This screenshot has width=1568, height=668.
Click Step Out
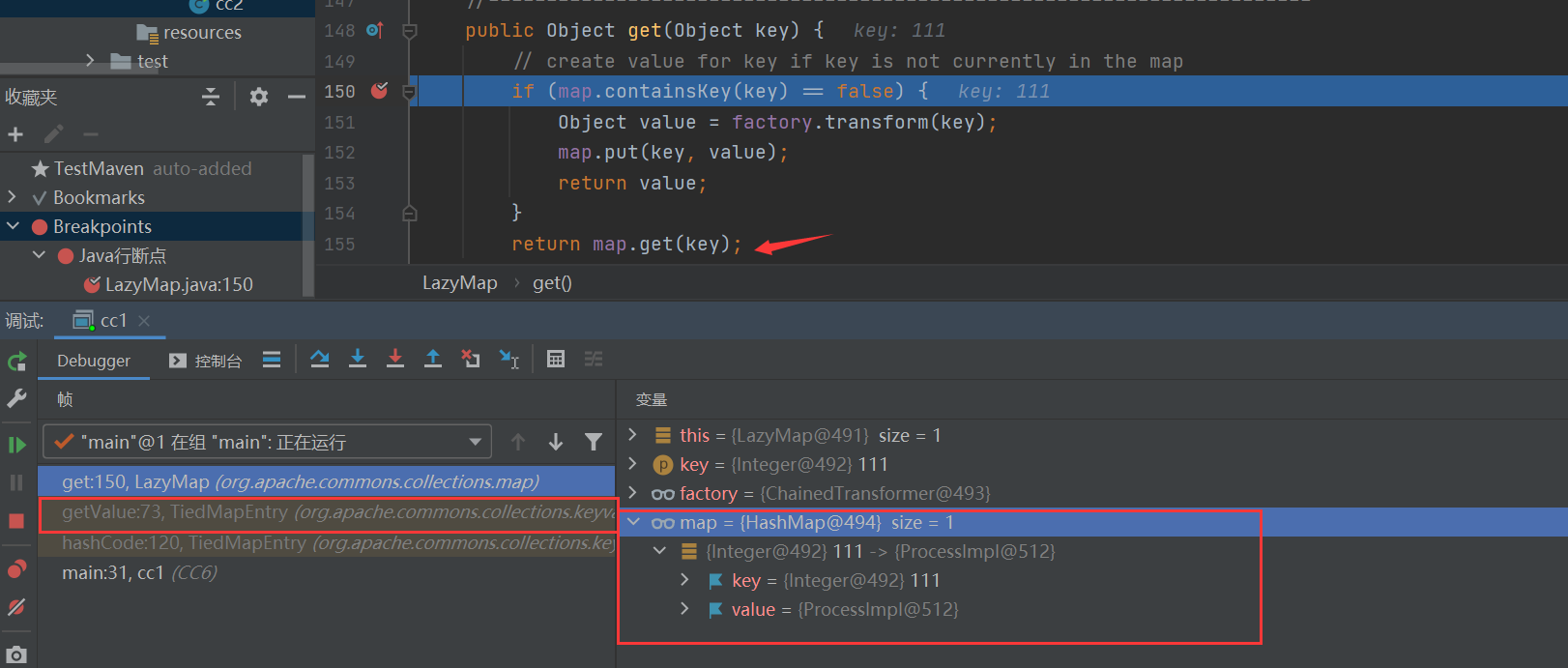coord(433,360)
